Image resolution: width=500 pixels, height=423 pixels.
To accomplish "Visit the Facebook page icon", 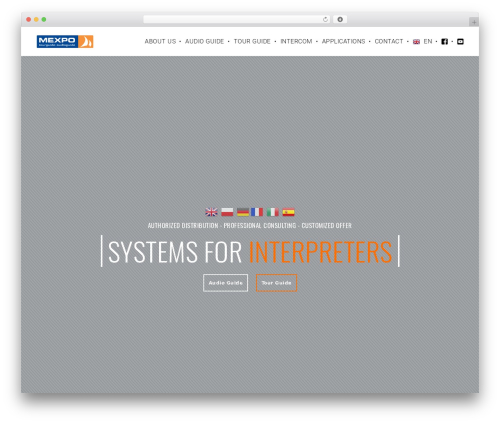I will 444,41.
